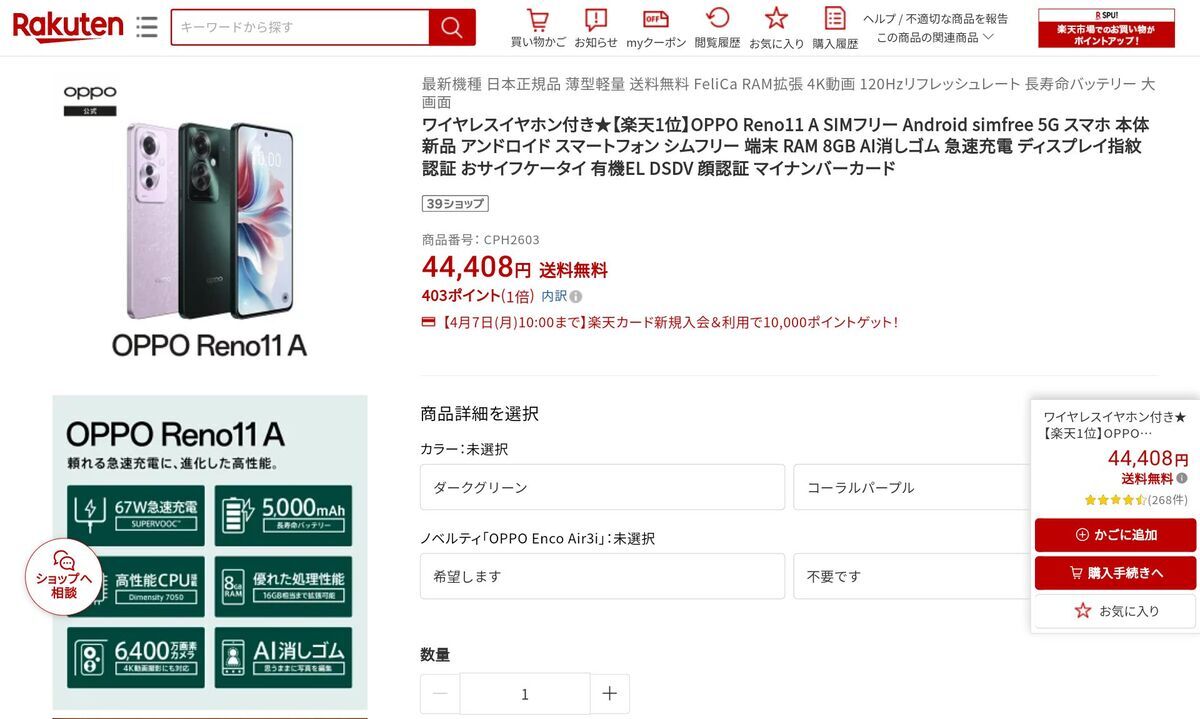Choose 希望します for the novelty earphones
Screen dimensions: 1200x719
point(602,576)
